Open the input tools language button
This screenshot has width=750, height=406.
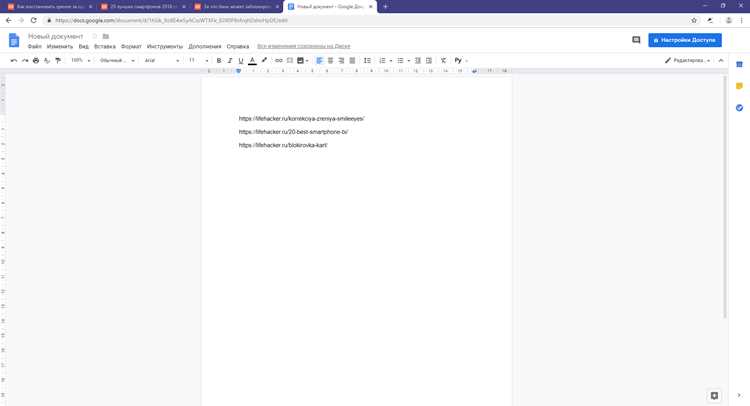pyautogui.click(x=458, y=60)
